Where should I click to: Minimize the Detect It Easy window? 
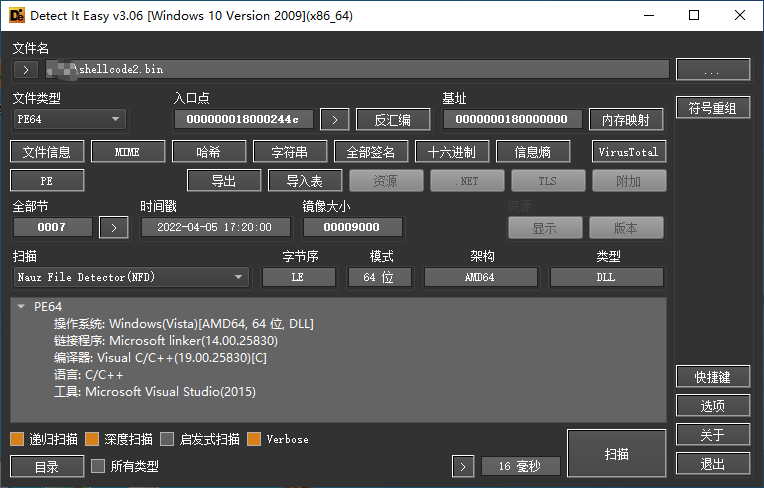click(x=649, y=16)
